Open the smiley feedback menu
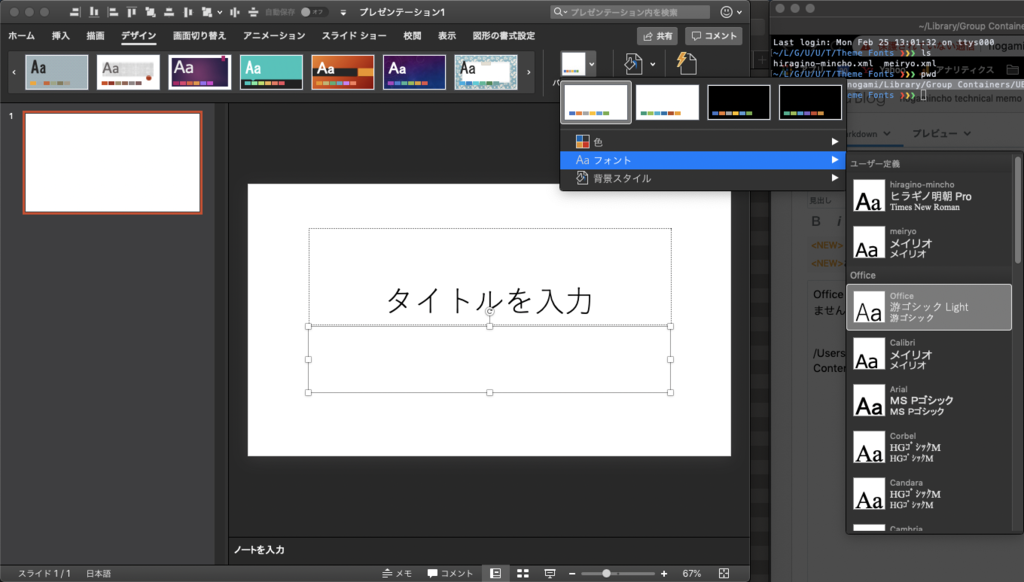The image size is (1024, 582). tap(730, 12)
